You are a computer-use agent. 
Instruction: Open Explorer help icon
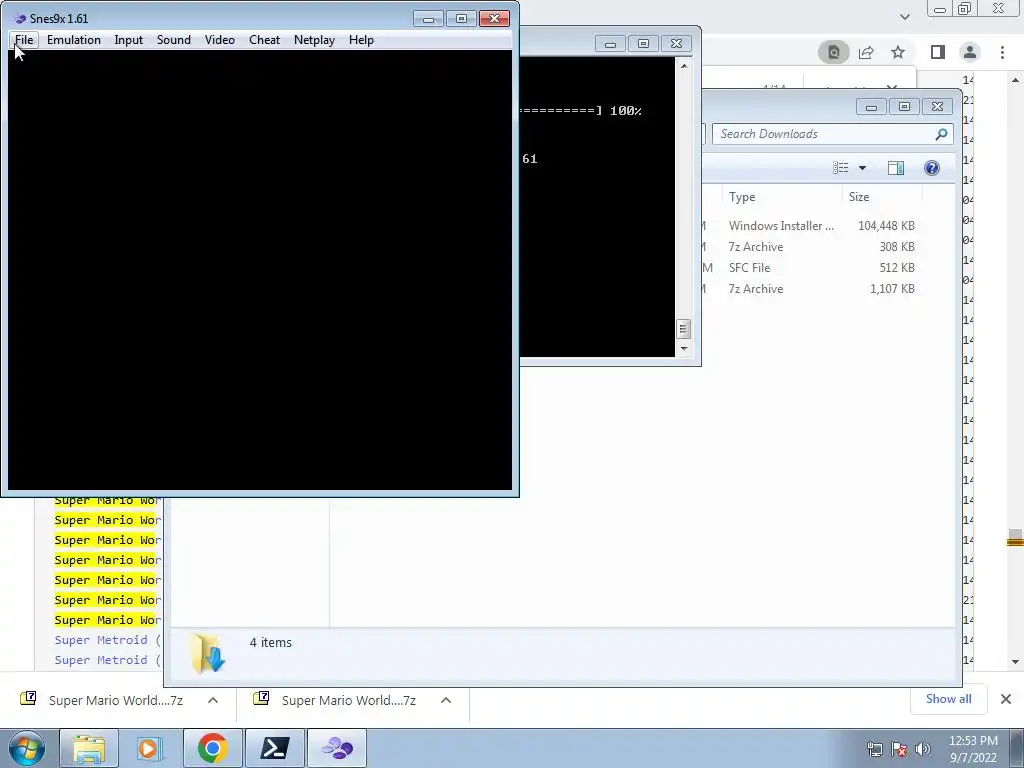click(x=932, y=168)
